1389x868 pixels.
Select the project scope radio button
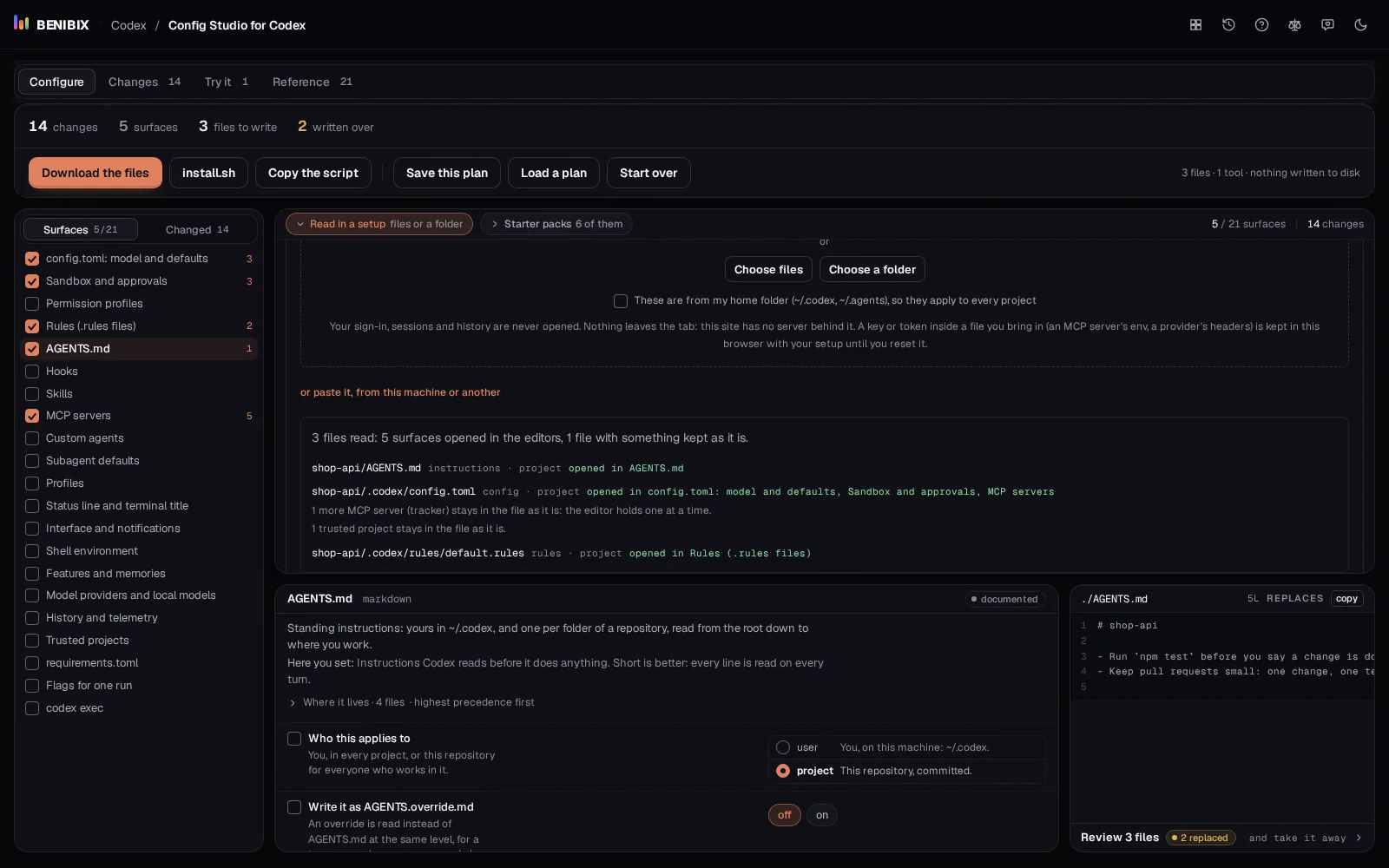tap(783, 771)
